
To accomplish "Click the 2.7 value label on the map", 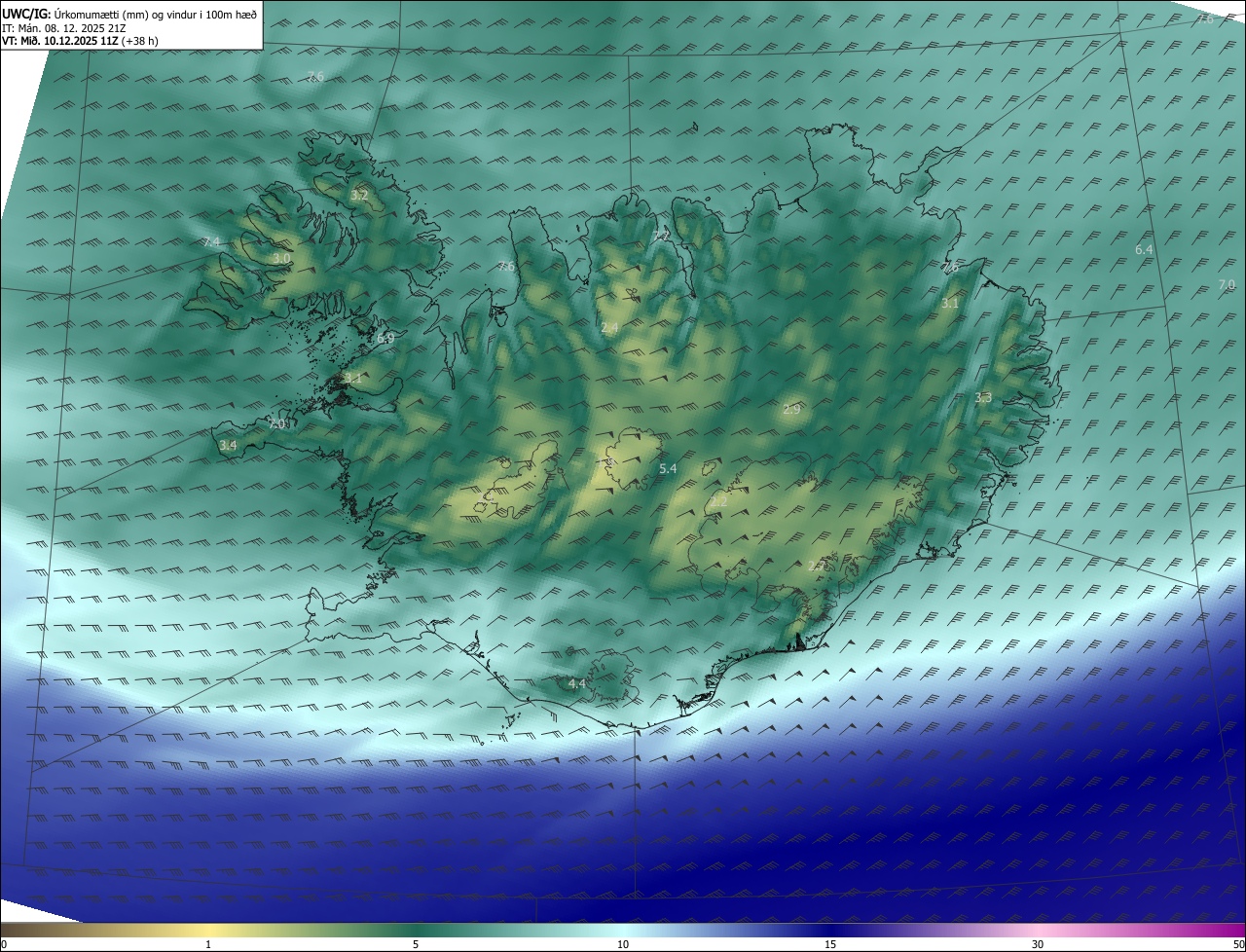I will tap(817, 566).
